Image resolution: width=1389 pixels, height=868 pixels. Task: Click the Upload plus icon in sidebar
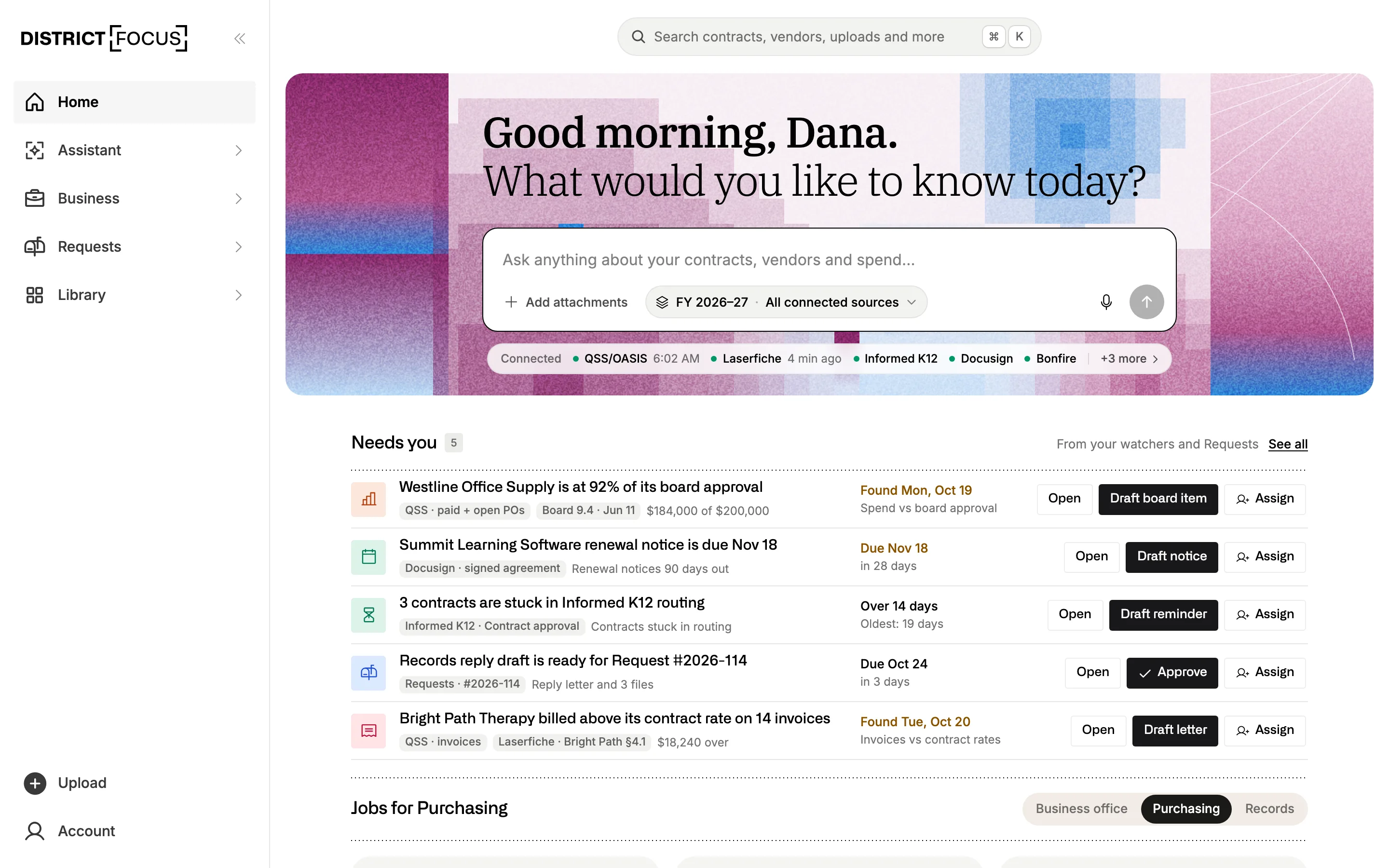point(35,783)
